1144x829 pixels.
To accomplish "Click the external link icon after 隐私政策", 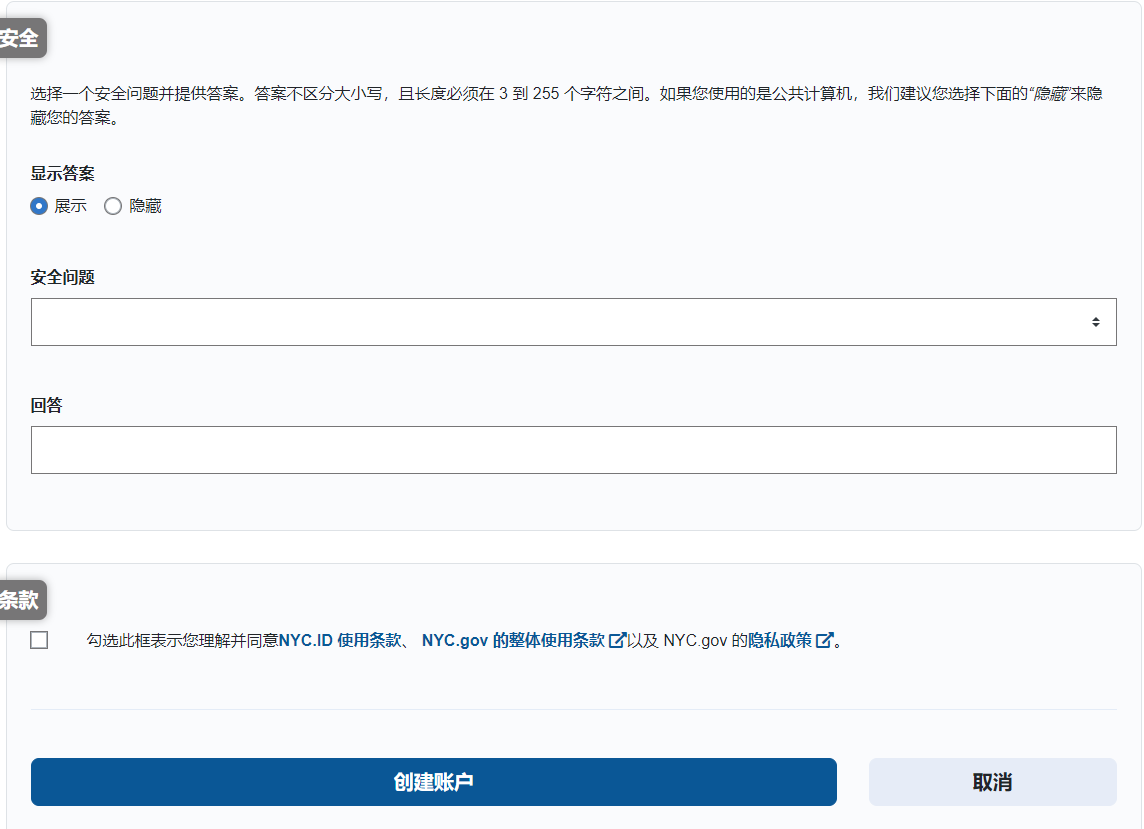I will coord(824,640).
